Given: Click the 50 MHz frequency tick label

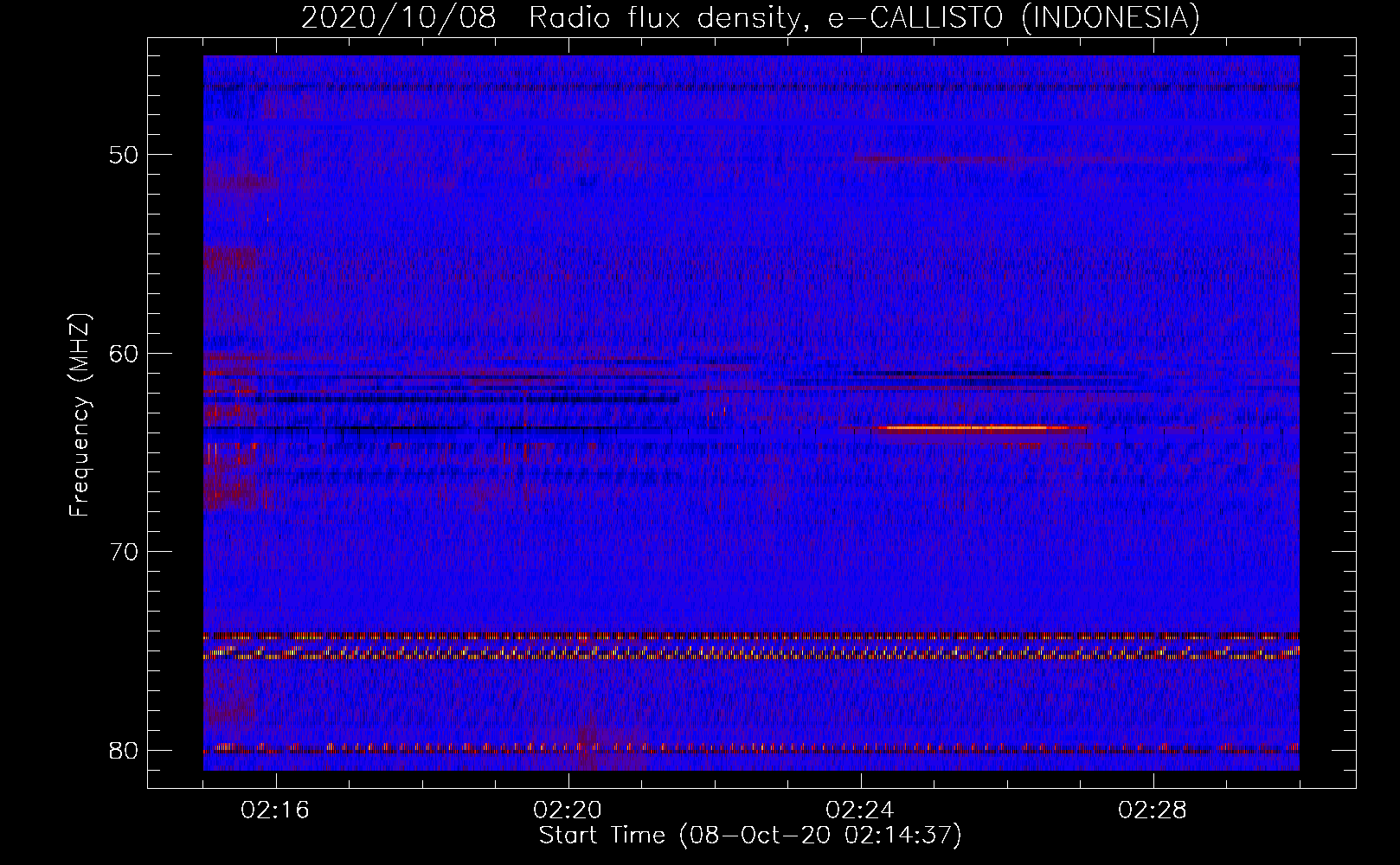Looking at the screenshot, I should coord(125,155).
